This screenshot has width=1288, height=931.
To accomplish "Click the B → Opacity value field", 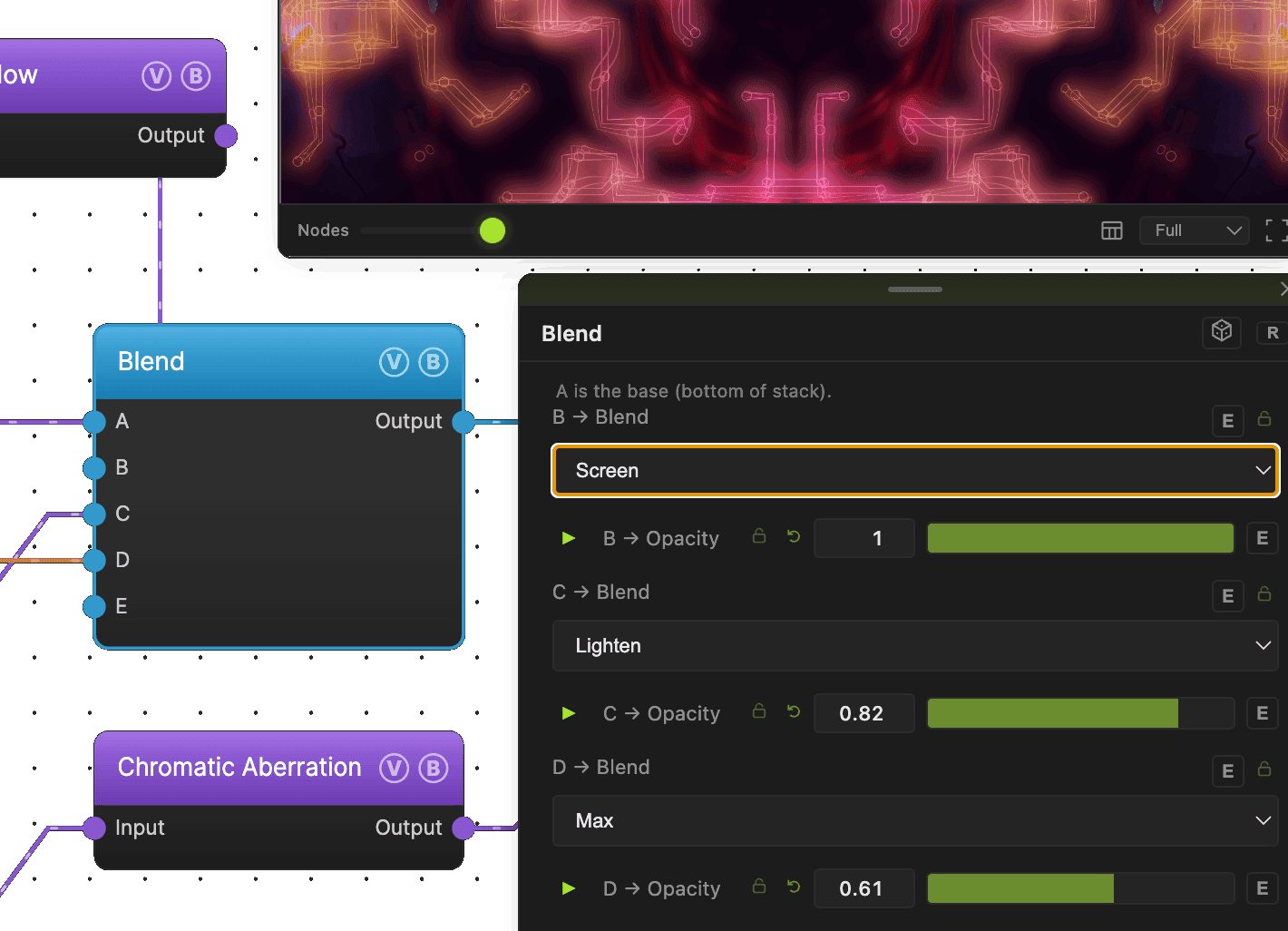I will (x=864, y=538).
